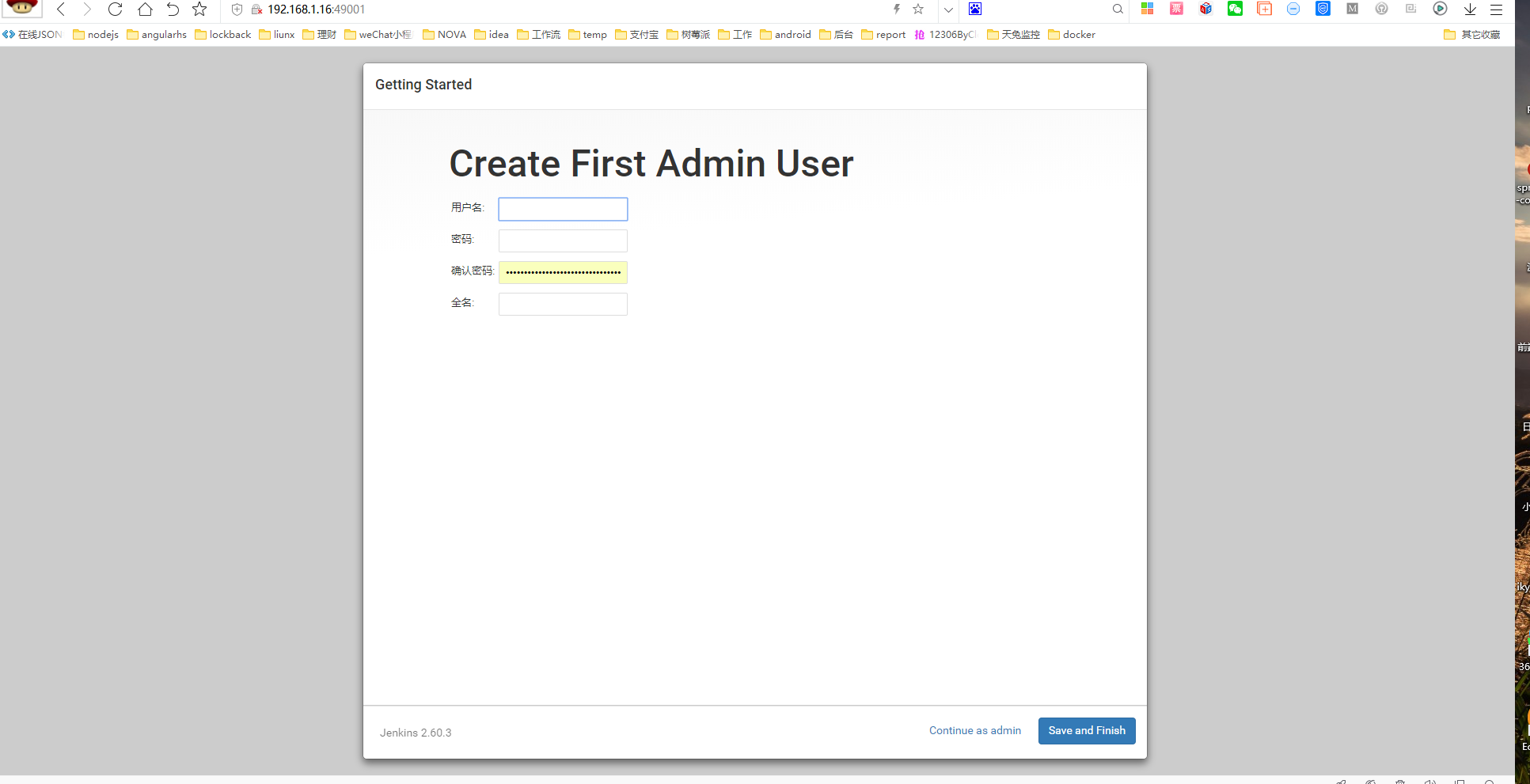The width and height of the screenshot is (1530, 784).
Task: Focus the 用户名 username field
Action: (563, 209)
